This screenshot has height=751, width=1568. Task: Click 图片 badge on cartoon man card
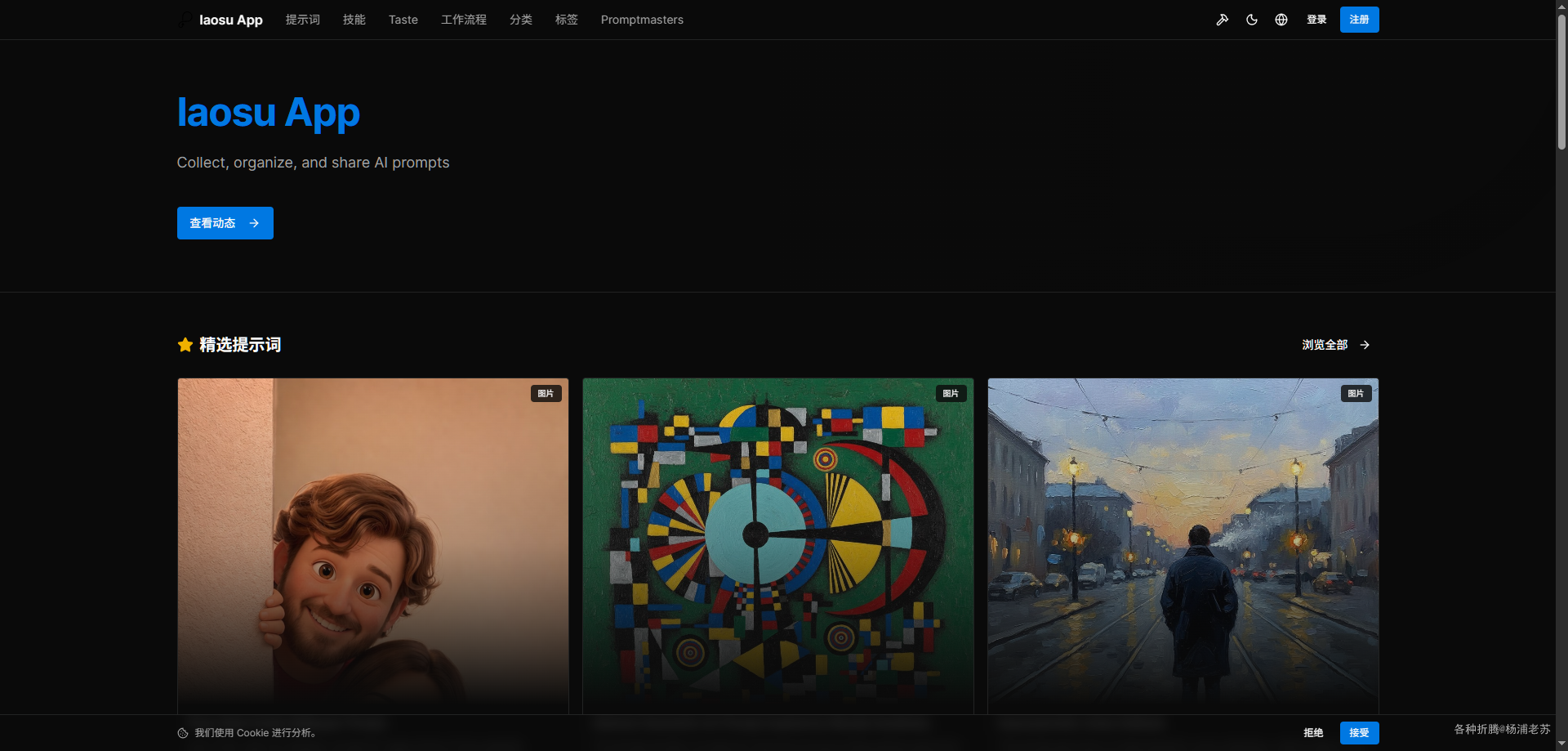[546, 394]
